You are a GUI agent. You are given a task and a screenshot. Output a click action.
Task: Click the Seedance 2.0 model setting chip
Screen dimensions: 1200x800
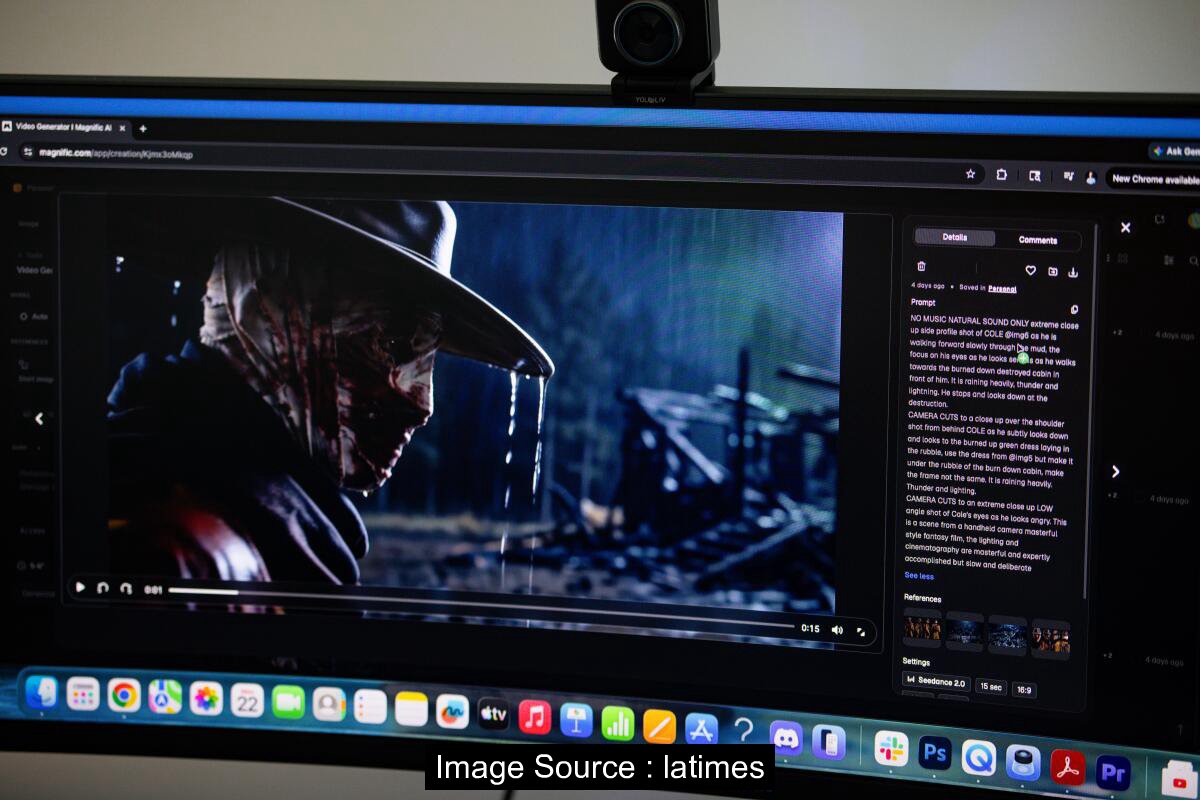coord(937,682)
